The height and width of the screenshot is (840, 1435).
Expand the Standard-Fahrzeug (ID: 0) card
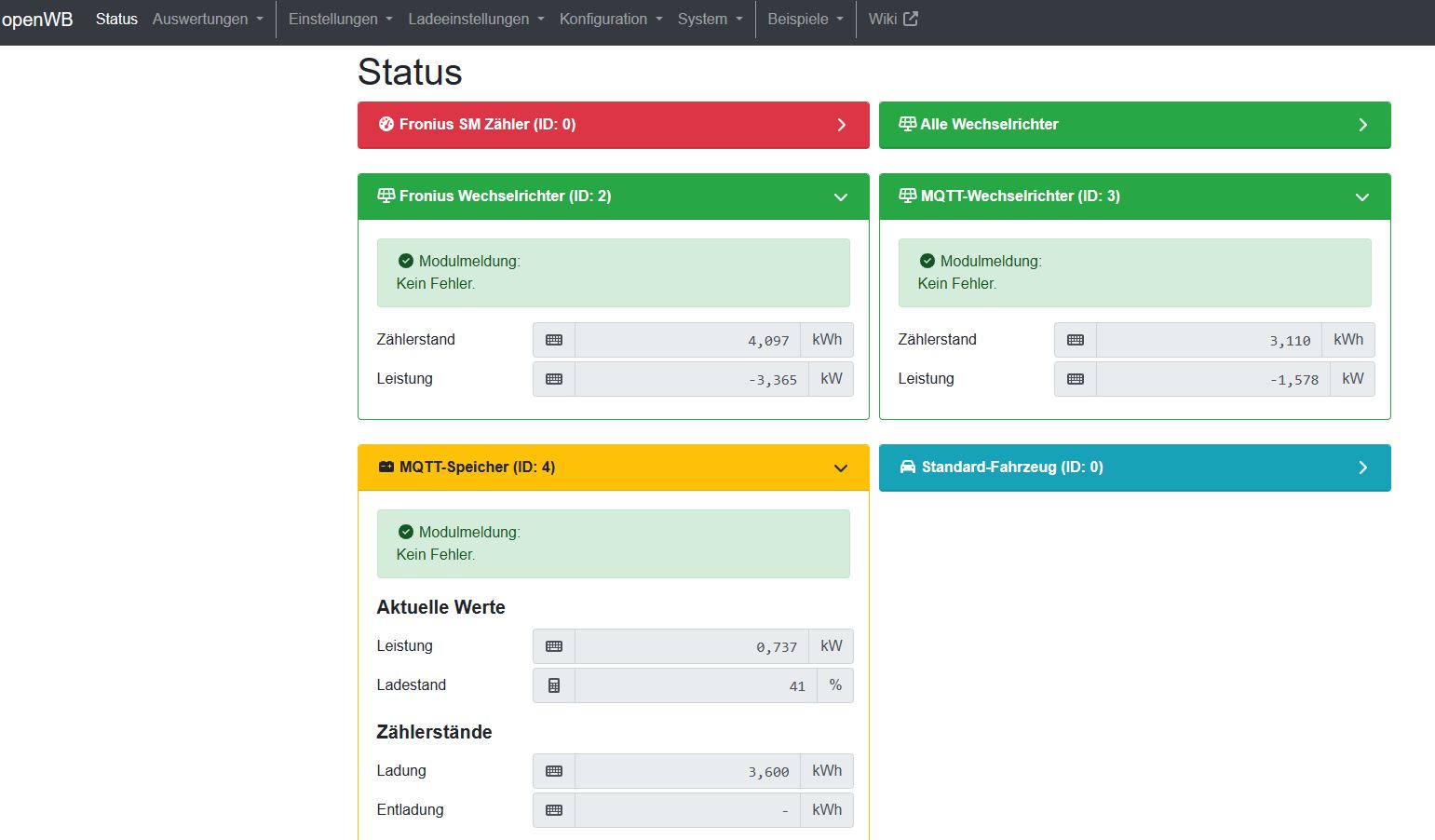coord(1362,467)
